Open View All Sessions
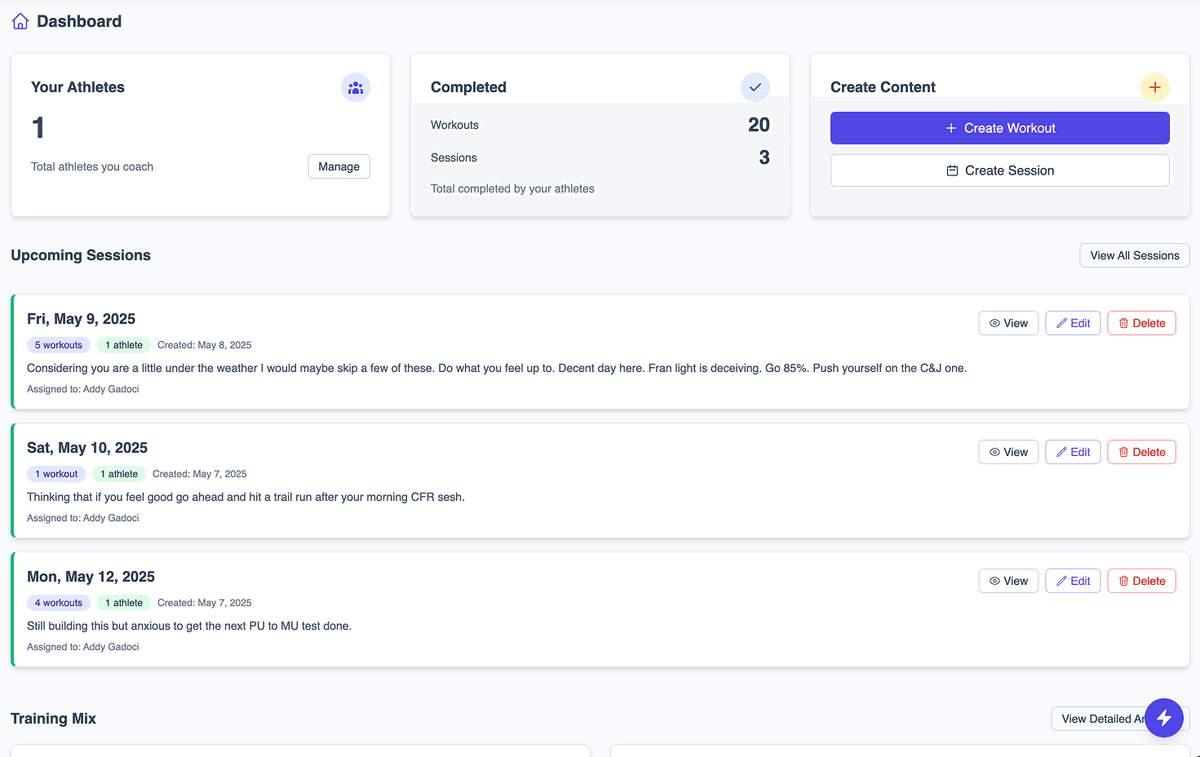The width and height of the screenshot is (1200, 757). point(1135,255)
